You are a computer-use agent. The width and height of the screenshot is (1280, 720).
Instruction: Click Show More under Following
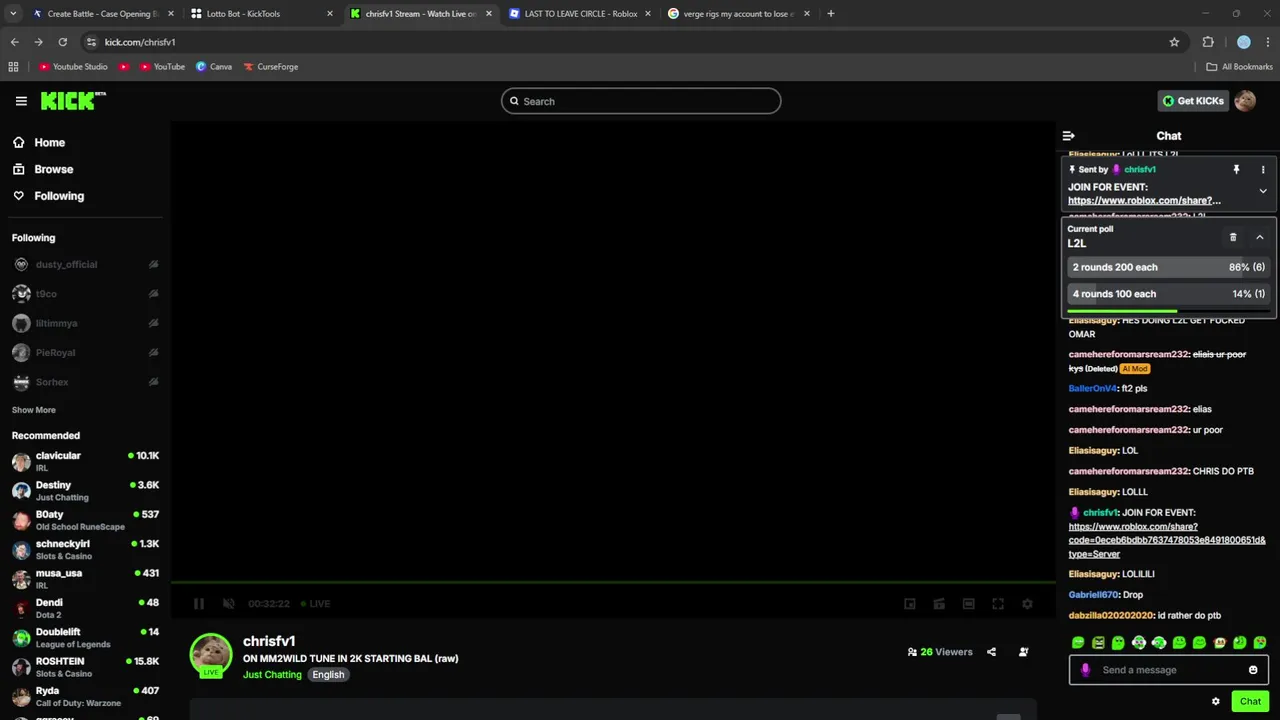pos(34,410)
